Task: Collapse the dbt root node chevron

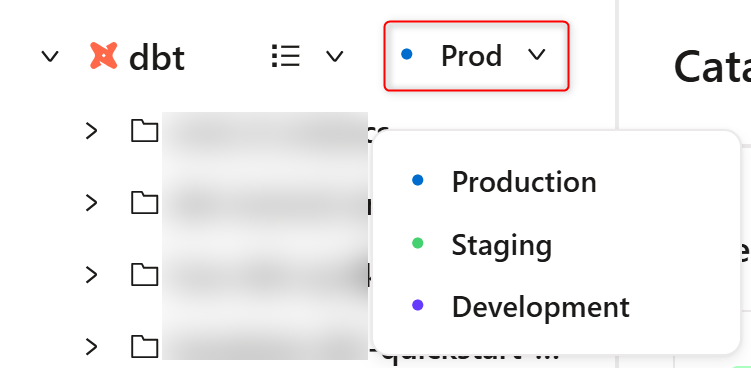Action: point(50,57)
